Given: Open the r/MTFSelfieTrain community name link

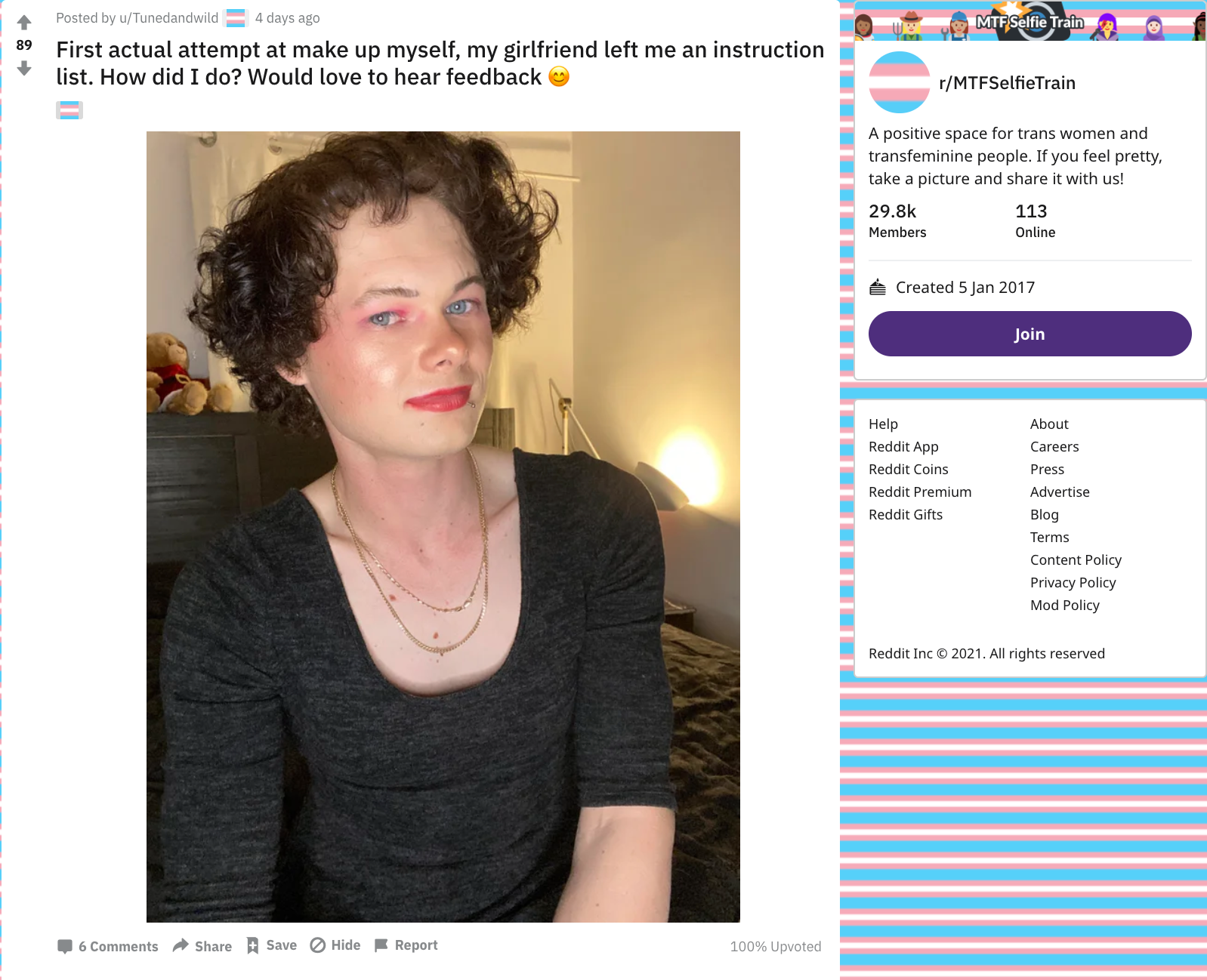Looking at the screenshot, I should pos(1007,83).
